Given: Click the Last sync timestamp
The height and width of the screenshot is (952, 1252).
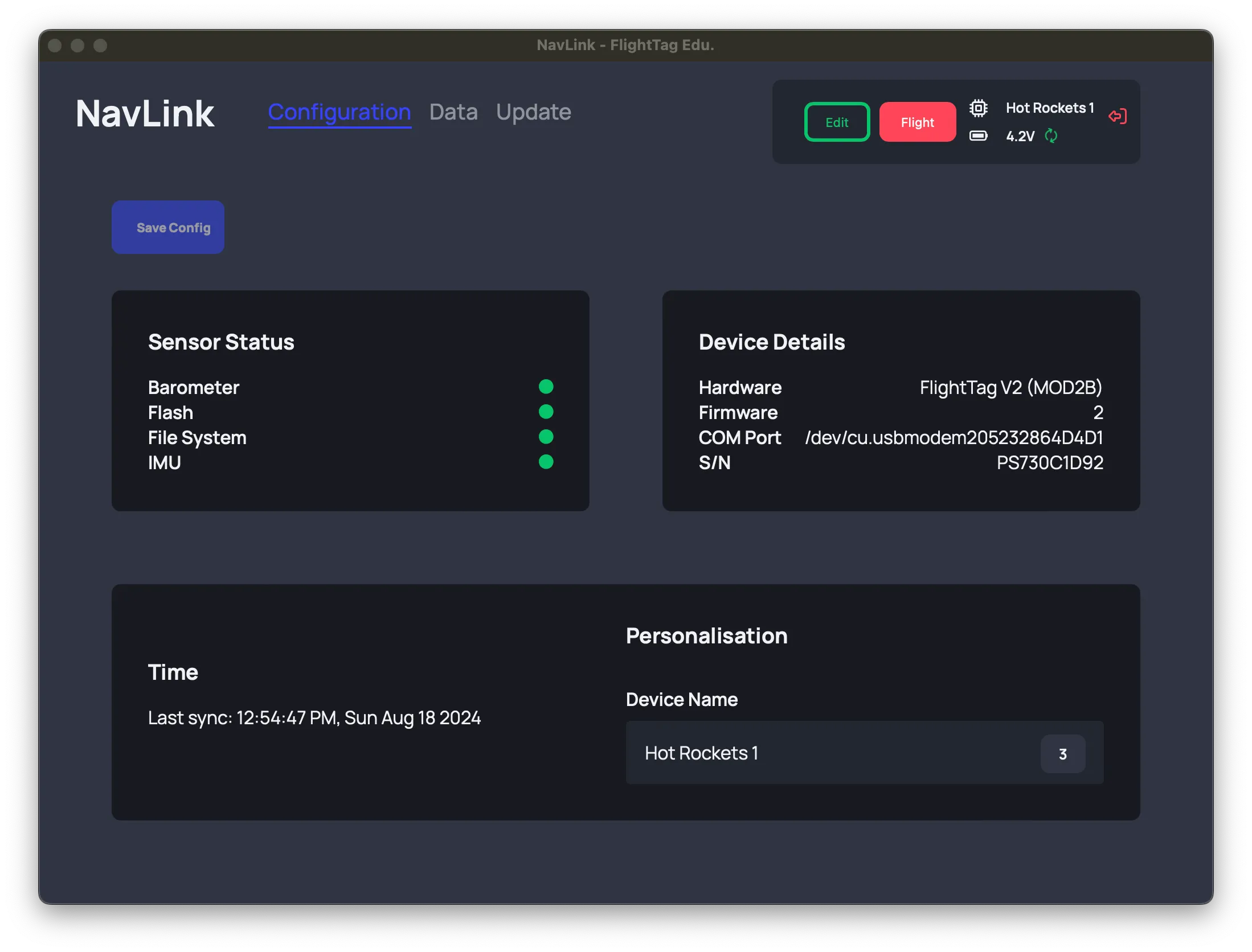Looking at the screenshot, I should (x=314, y=717).
